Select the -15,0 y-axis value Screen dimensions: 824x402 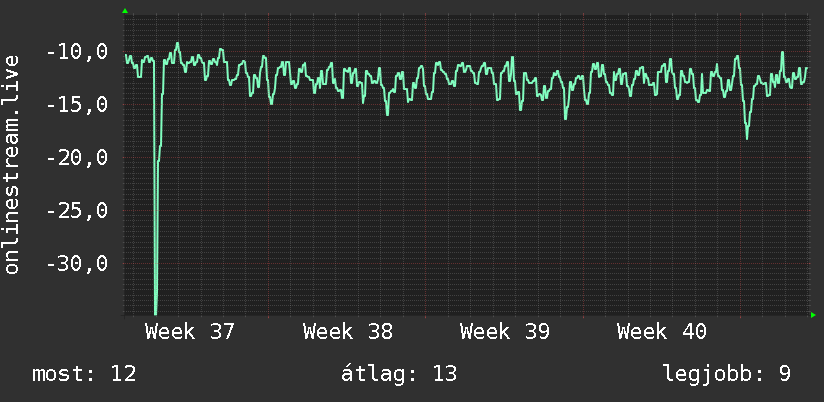[77, 105]
